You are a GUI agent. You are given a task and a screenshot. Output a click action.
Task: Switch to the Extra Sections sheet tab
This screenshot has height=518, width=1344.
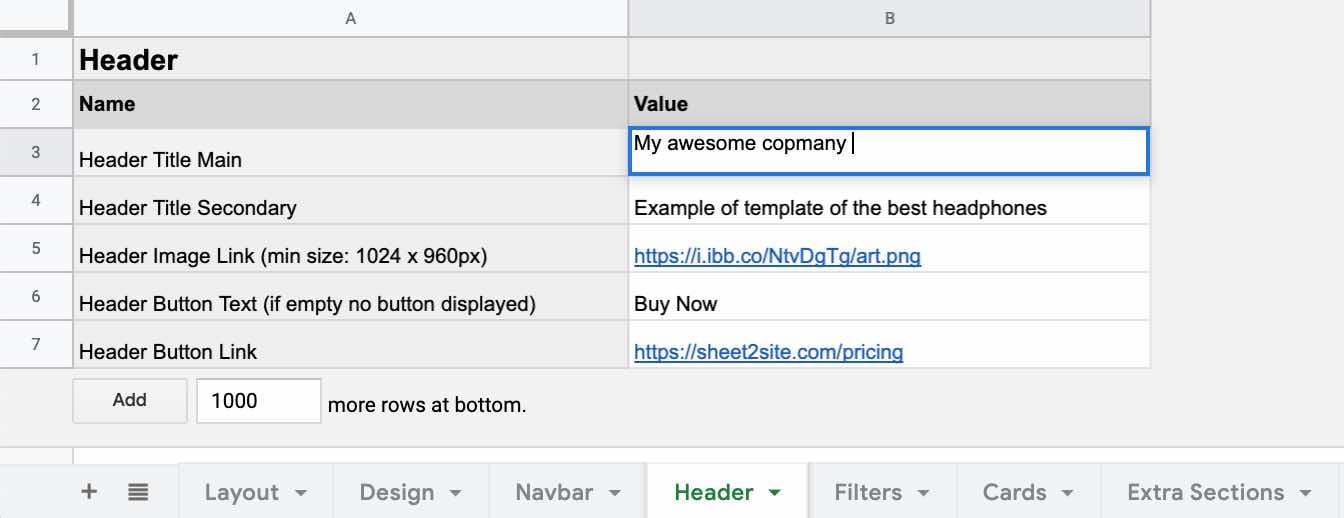coord(1205,492)
